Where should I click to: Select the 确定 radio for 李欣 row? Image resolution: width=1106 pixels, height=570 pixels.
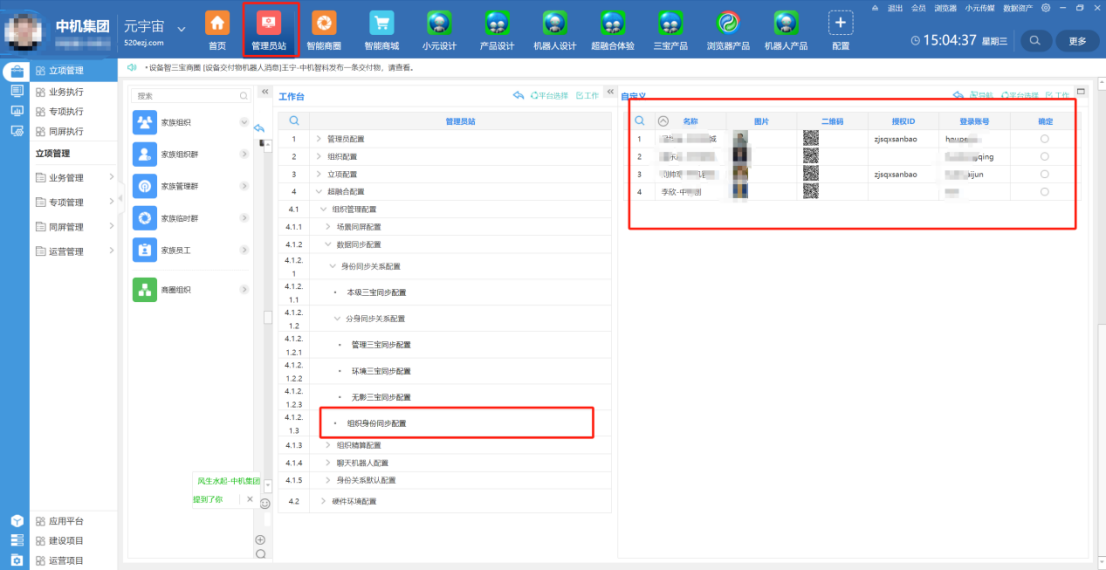1045,192
